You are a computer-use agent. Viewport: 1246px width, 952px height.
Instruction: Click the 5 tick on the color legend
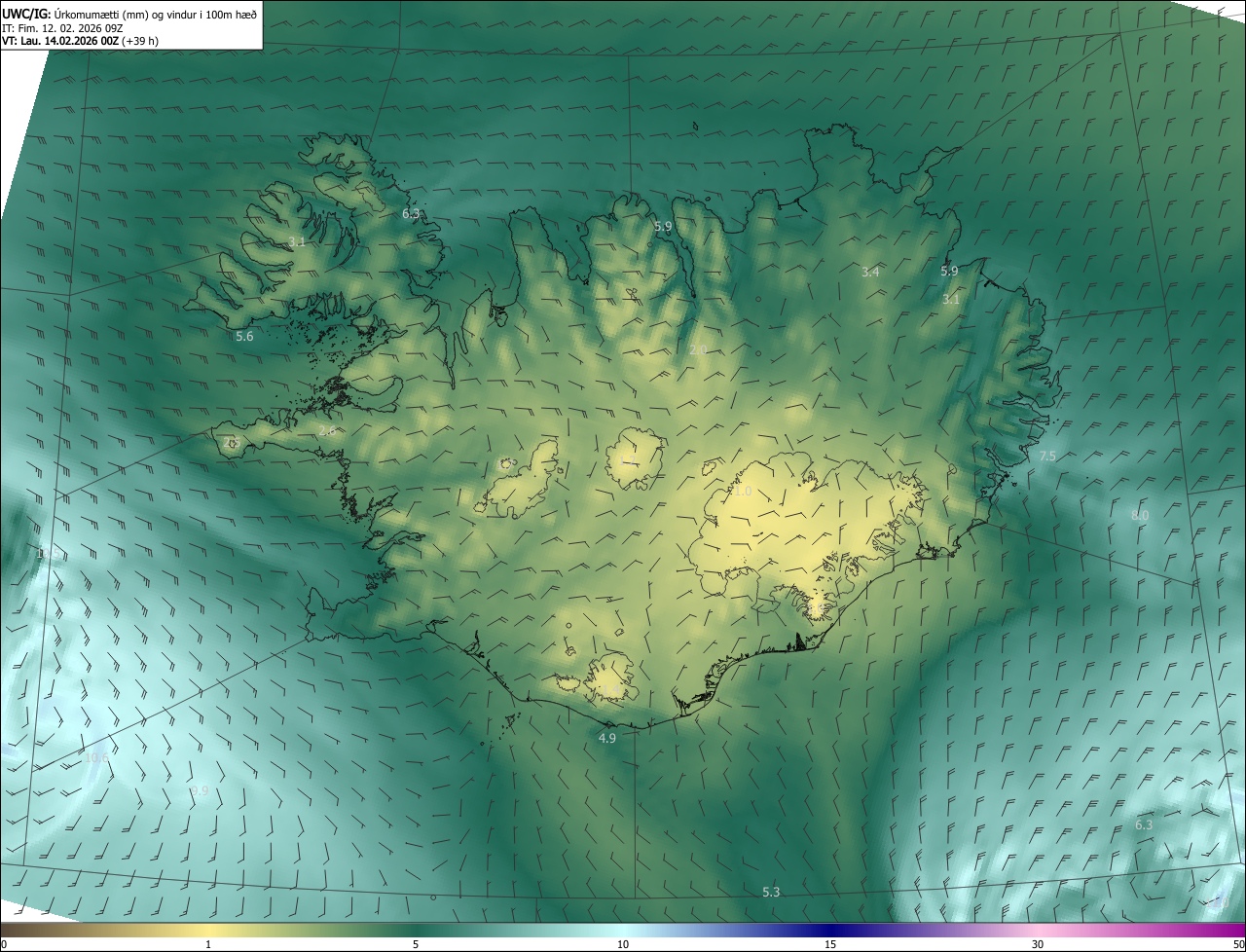click(x=416, y=944)
